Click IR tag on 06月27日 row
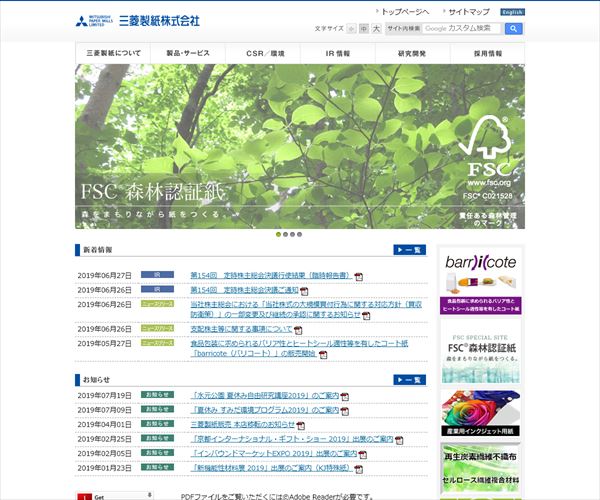Viewport: 600px width, 500px height. (157, 275)
